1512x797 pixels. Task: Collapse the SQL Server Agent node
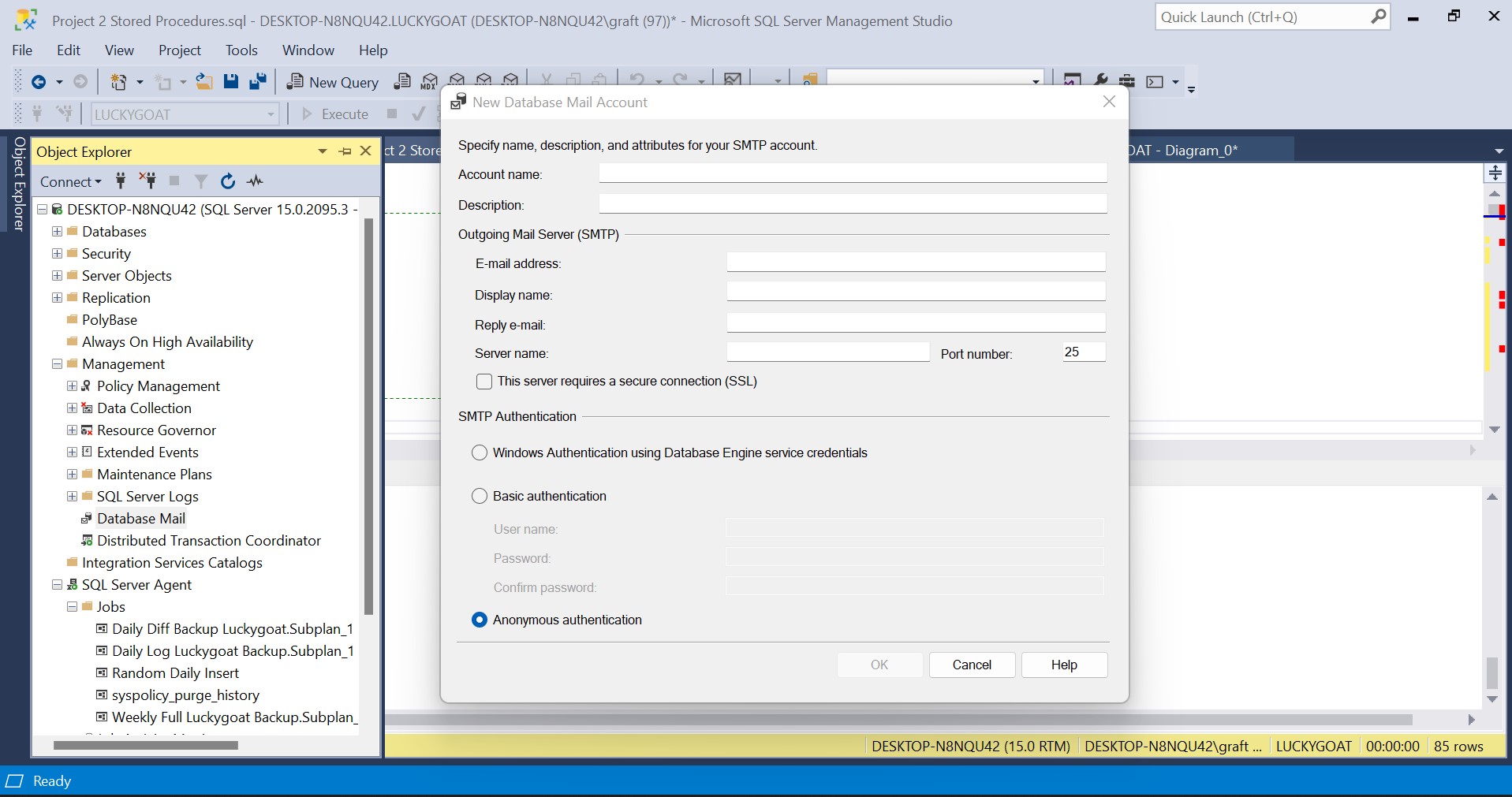pos(57,585)
